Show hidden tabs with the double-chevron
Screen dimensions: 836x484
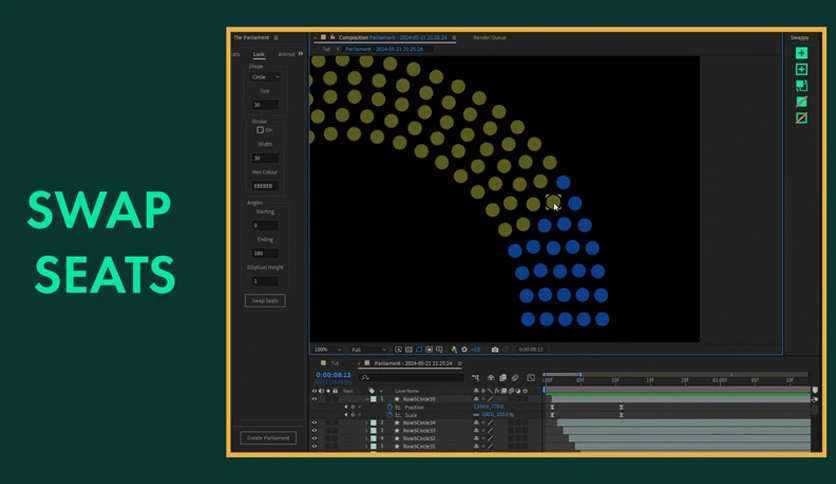(301, 54)
